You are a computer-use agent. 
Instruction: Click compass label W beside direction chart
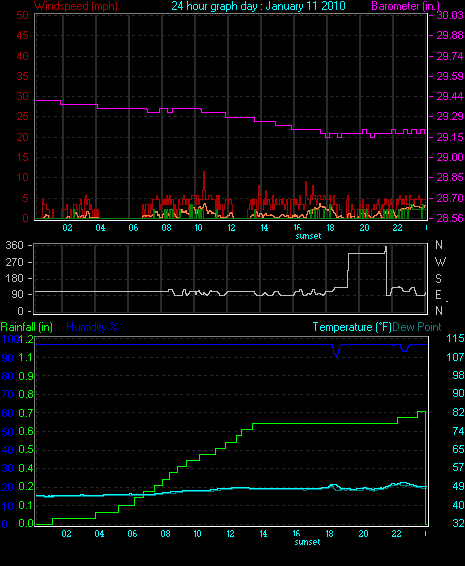[440, 262]
